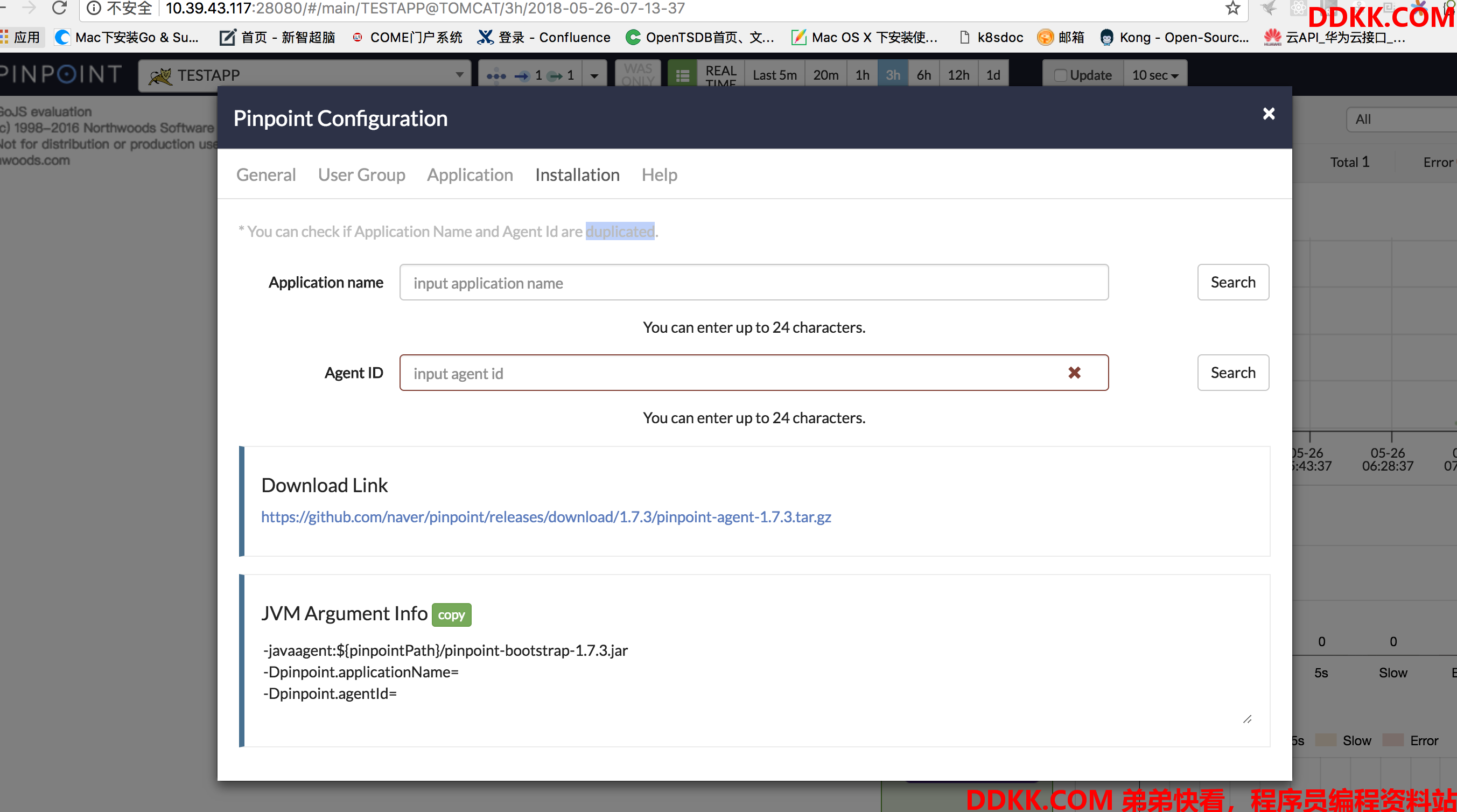The height and width of the screenshot is (812, 1457).
Task: Open the OpenTSDB首页 bookmark
Action: click(699, 37)
